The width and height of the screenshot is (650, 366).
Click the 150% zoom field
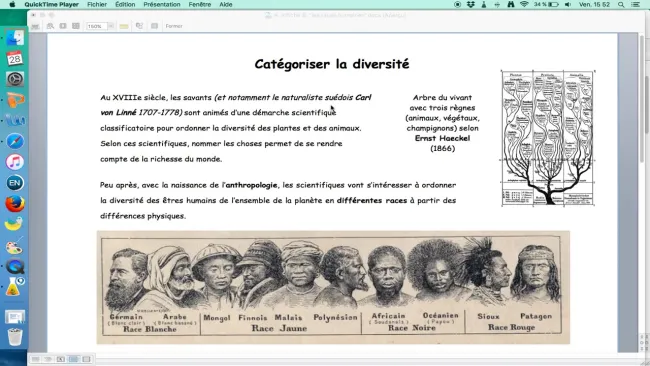click(97, 26)
